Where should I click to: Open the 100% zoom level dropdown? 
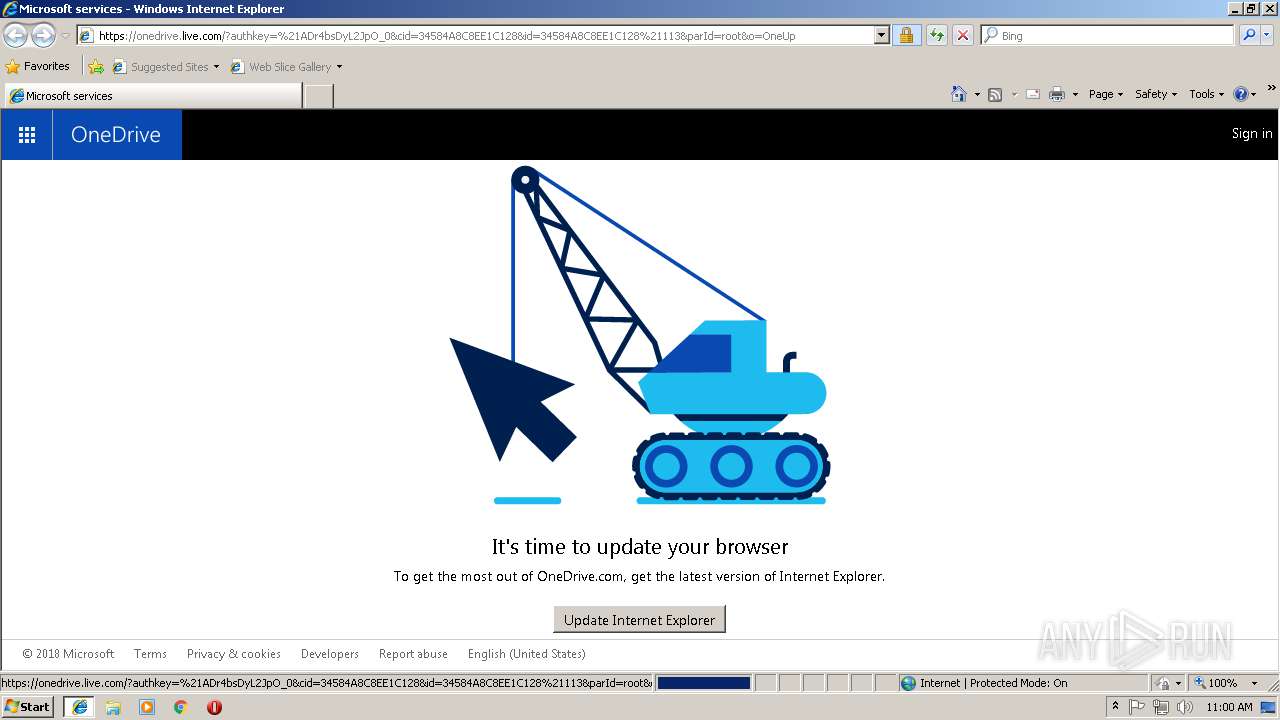coord(1254,683)
